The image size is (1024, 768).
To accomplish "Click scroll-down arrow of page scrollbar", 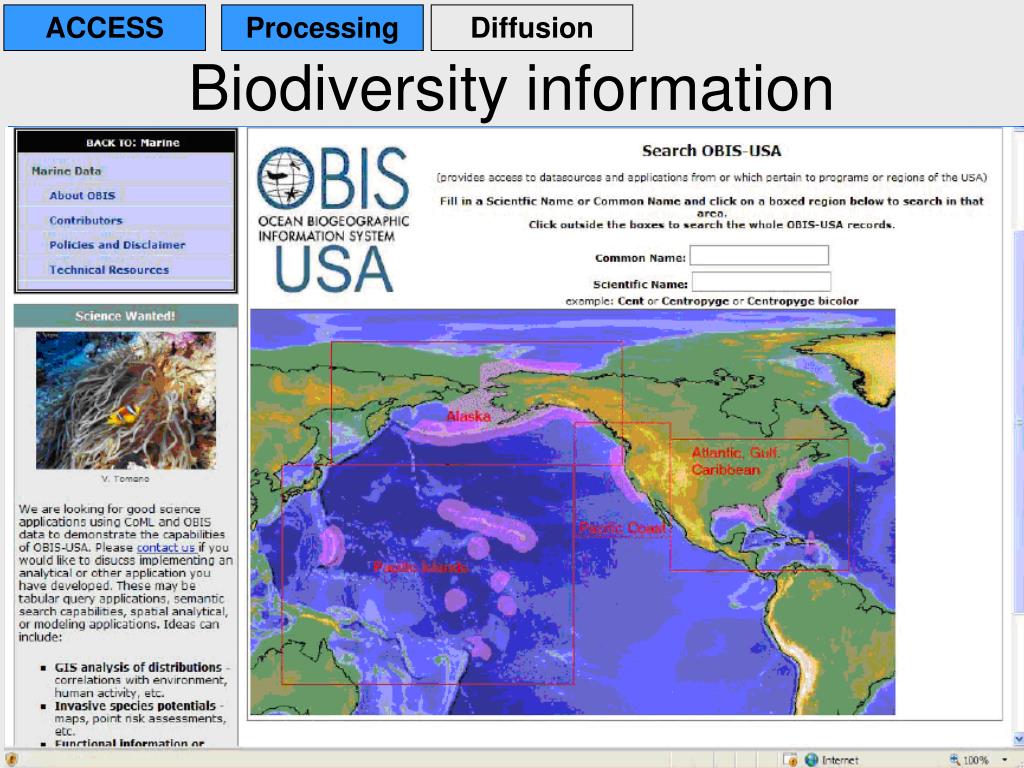I will point(1018,740).
